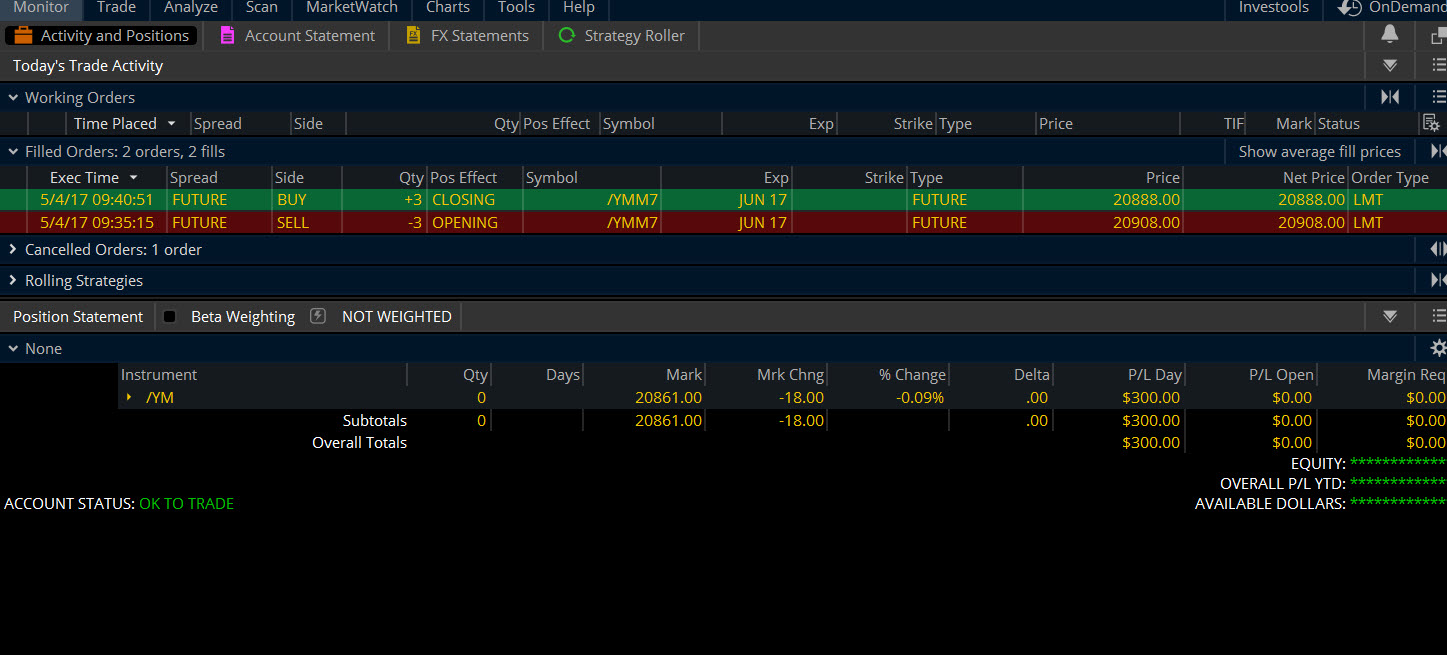Select the Activity and Positions sub-tab
Screen dimensions: 1447x655
pyautogui.click(x=101, y=35)
